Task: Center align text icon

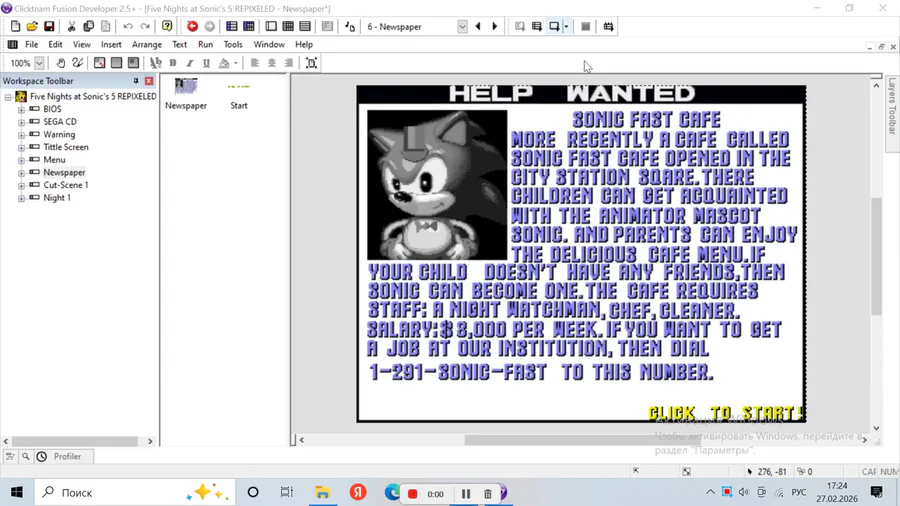Action: 271,63
